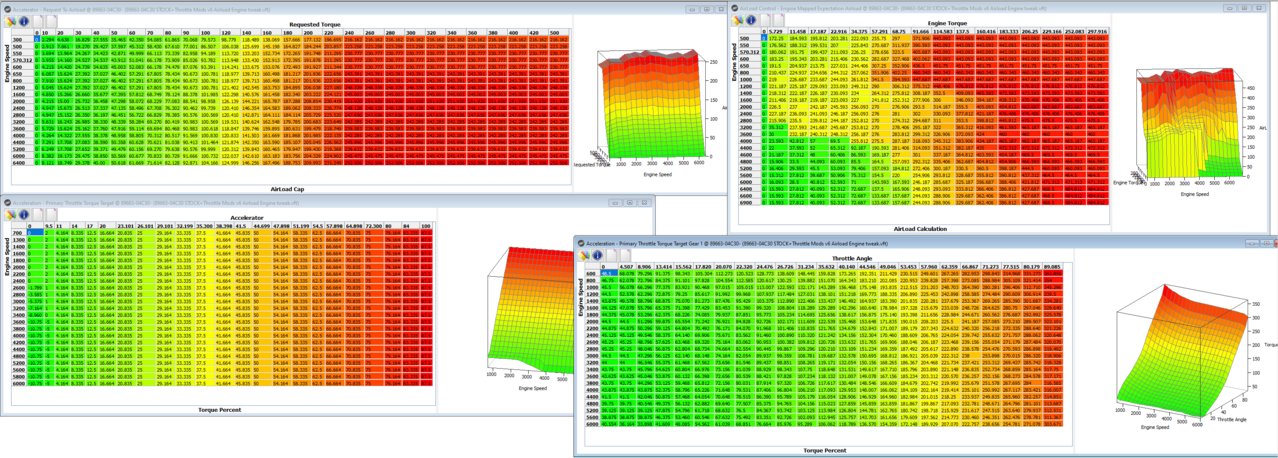Image resolution: width=1278 pixels, height=458 pixels.
Task: Click first blank page icon in Accelerator table window
Action: (38, 214)
